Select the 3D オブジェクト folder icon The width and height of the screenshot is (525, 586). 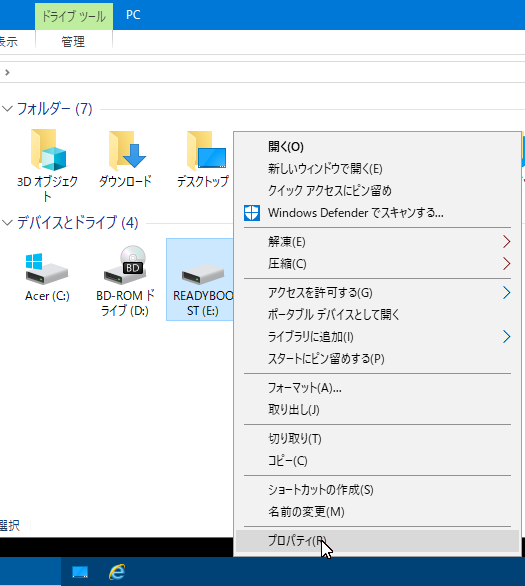click(49, 150)
